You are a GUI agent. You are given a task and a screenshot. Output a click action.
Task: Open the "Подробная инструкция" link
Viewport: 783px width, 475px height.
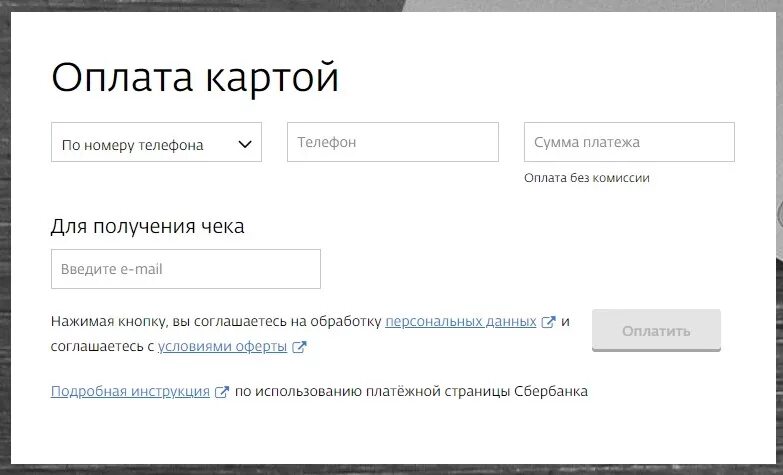(130, 391)
